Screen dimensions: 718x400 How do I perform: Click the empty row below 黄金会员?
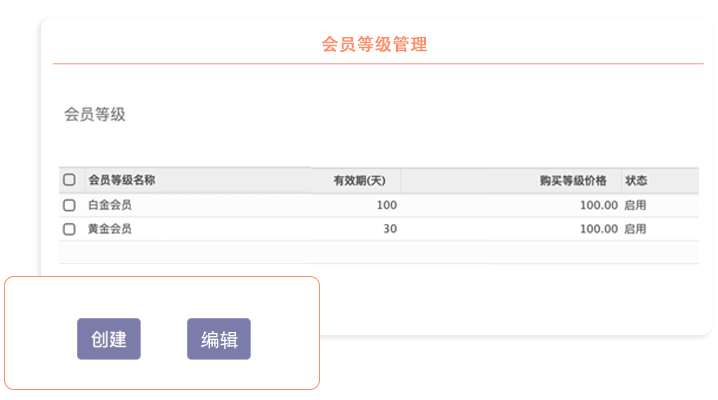378,252
